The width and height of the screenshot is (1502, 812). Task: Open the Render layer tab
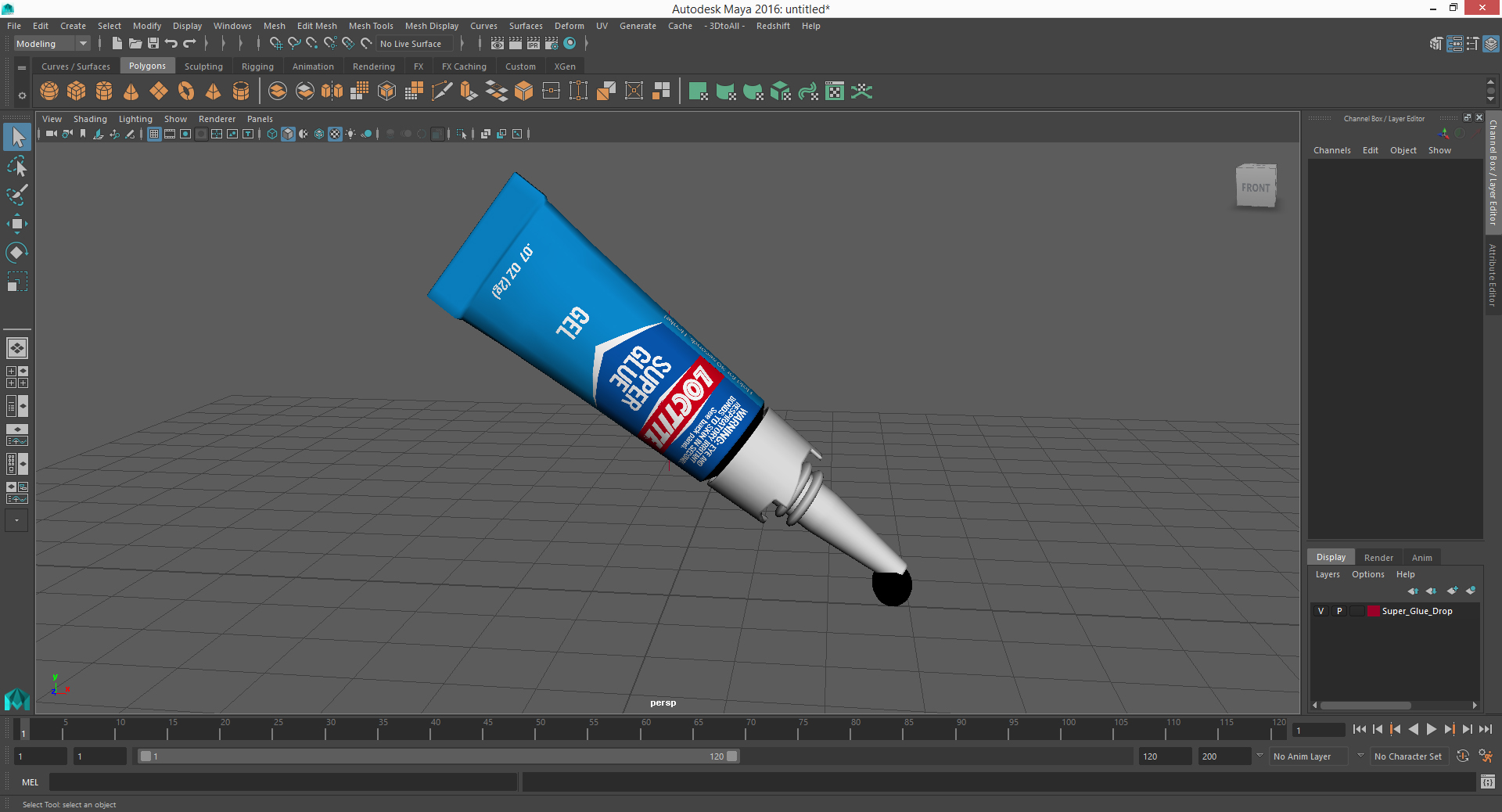1378,558
